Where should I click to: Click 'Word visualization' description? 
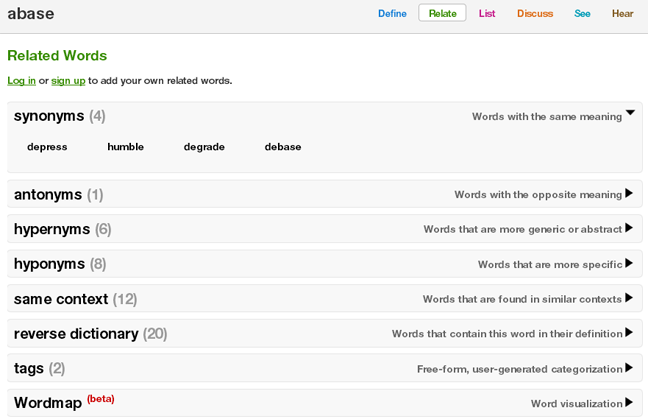(x=577, y=404)
